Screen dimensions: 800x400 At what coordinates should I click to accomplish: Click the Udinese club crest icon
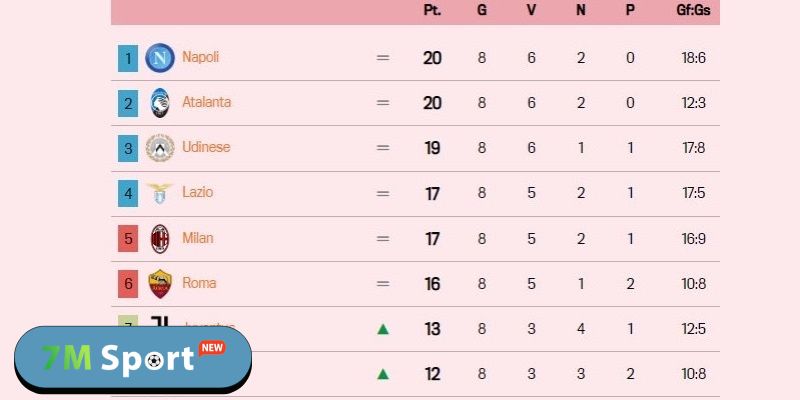pos(159,148)
